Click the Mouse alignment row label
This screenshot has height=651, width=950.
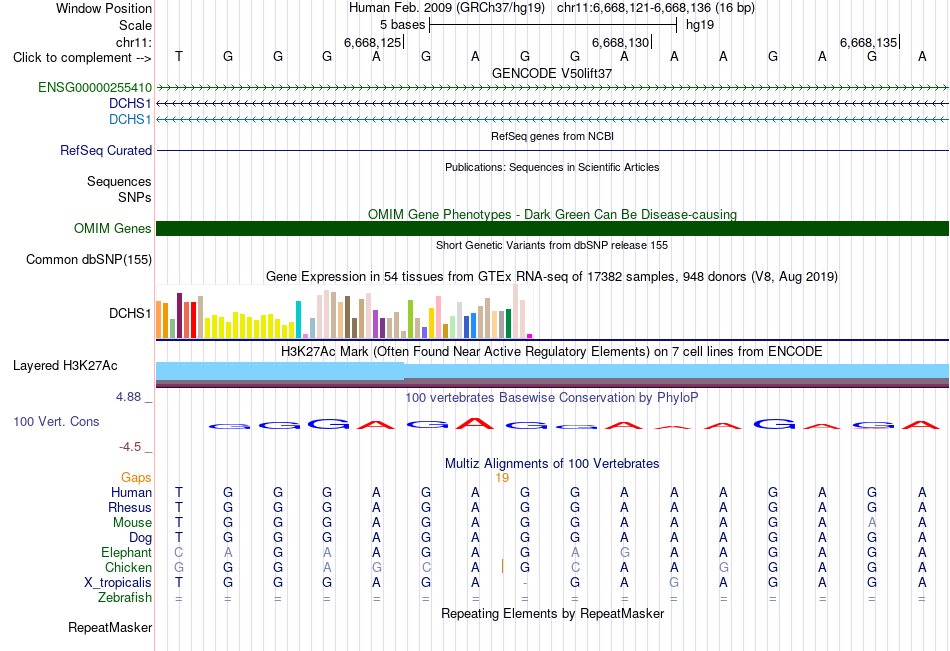(x=132, y=522)
